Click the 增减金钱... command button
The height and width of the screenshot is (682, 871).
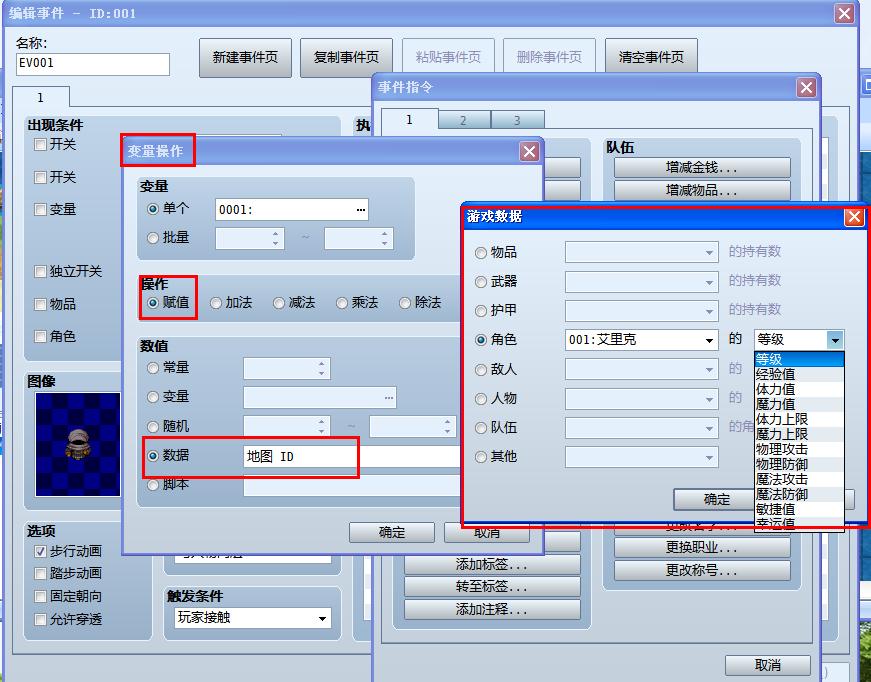[x=702, y=167]
